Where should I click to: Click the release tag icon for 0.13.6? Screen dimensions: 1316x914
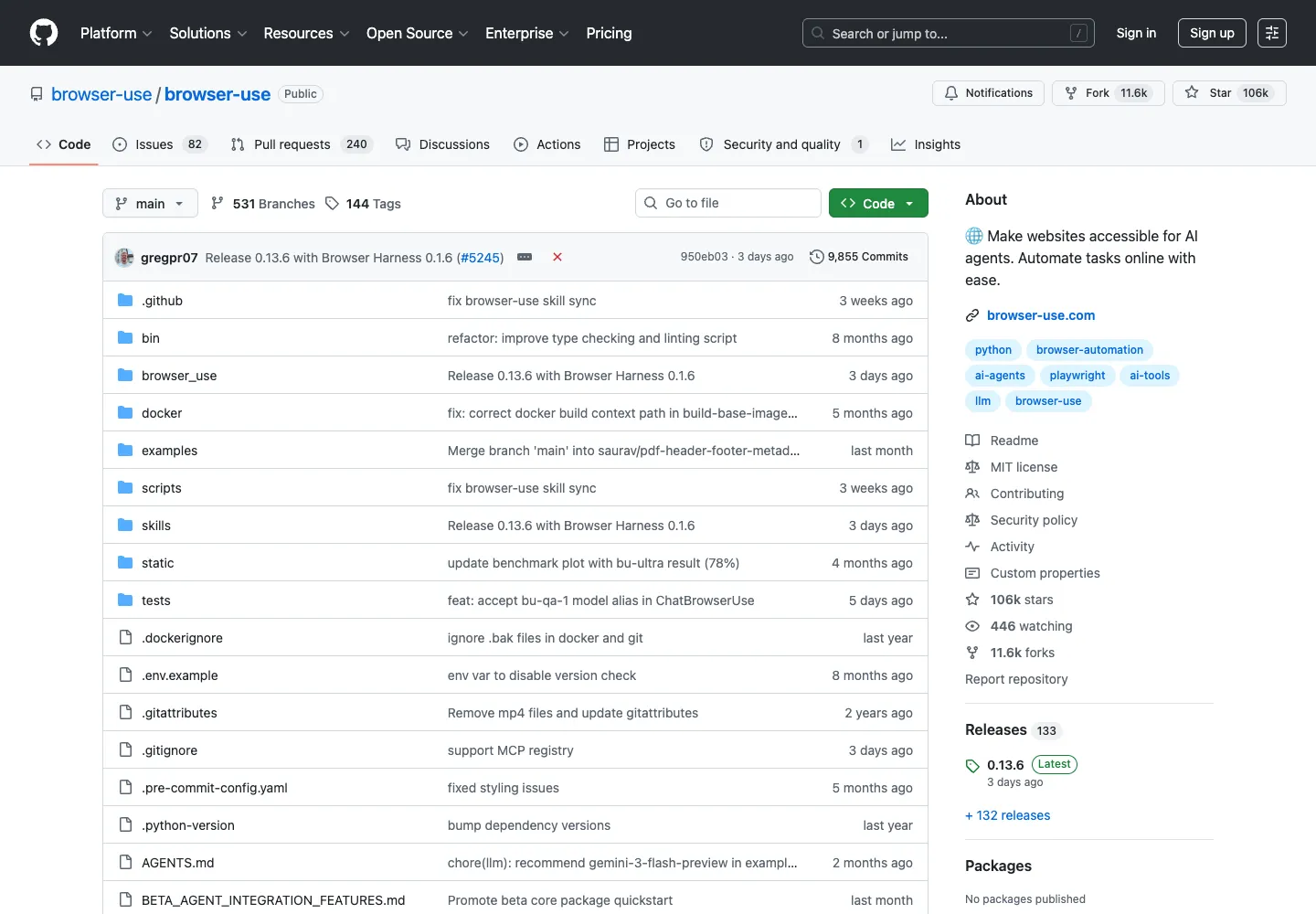coord(972,766)
